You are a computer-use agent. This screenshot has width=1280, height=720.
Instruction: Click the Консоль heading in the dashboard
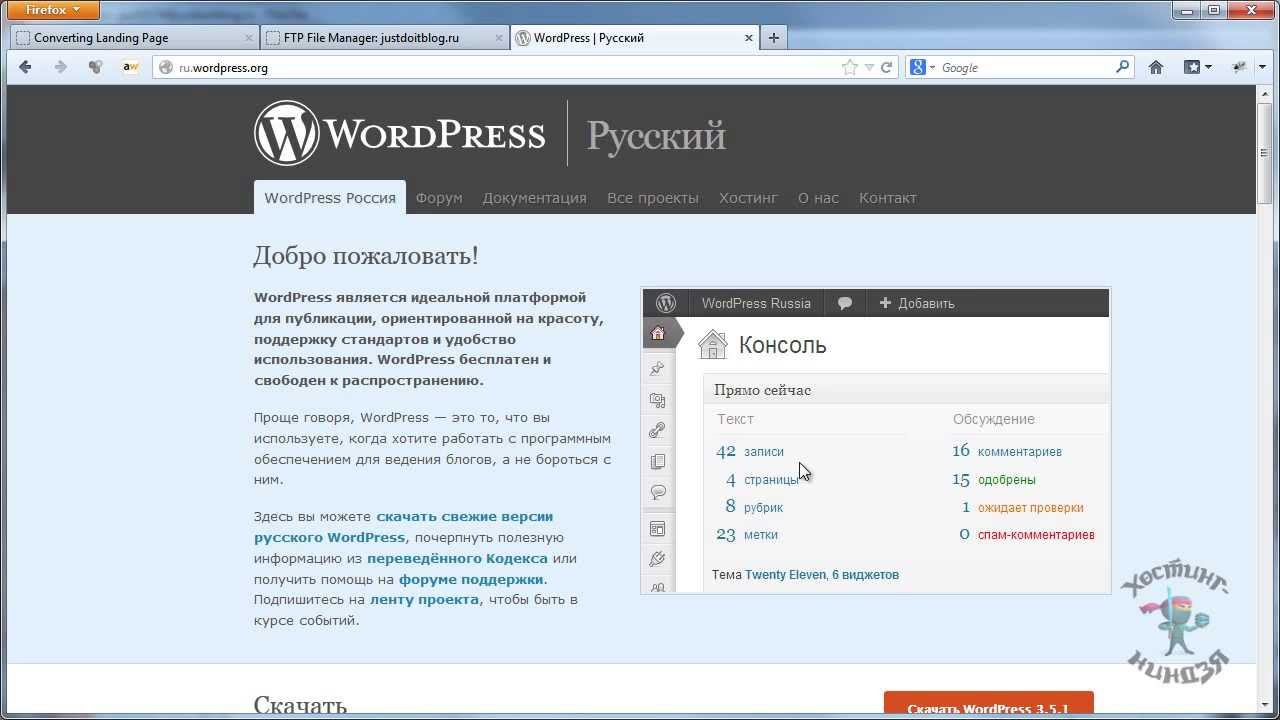pos(783,345)
